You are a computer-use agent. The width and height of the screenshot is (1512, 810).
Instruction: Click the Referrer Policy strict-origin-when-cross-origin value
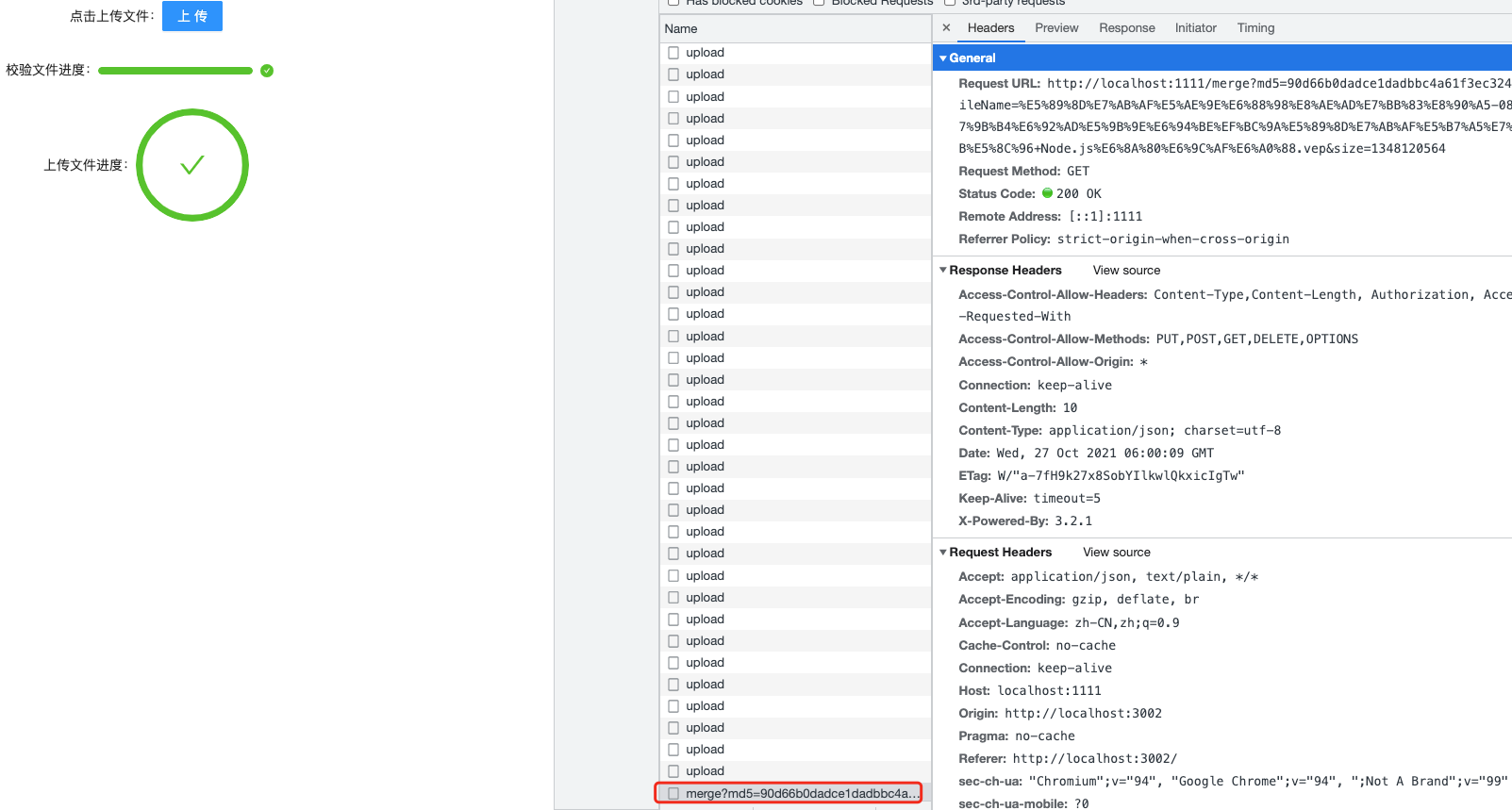click(1172, 239)
